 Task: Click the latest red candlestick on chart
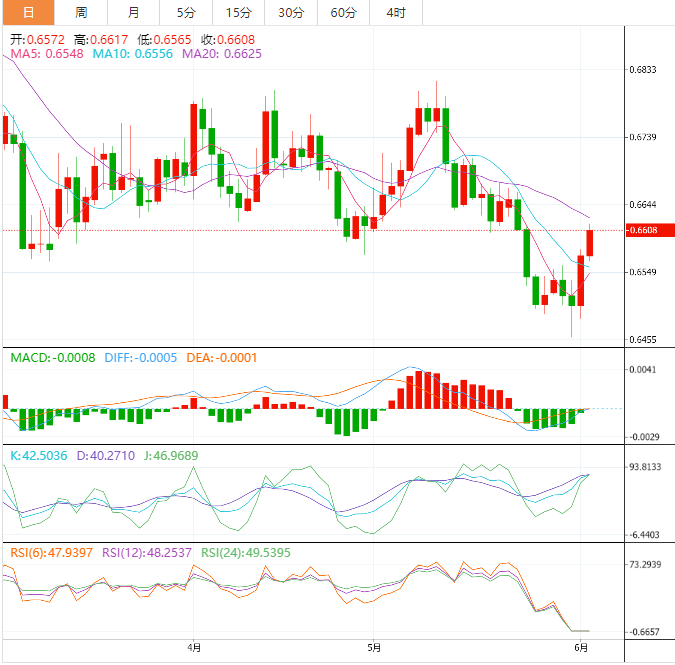pyautogui.click(x=590, y=242)
